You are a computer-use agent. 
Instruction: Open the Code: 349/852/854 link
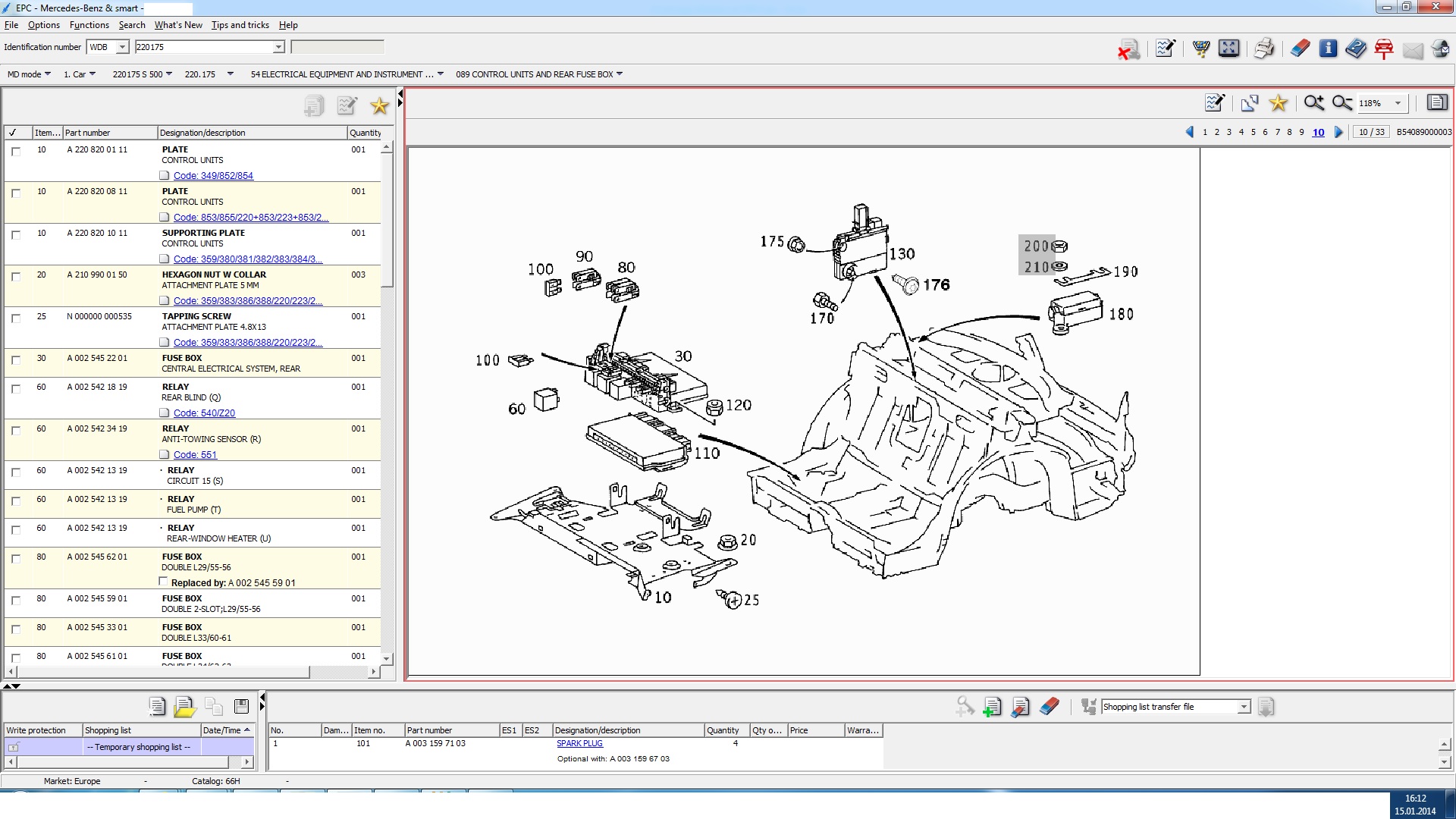(x=213, y=176)
